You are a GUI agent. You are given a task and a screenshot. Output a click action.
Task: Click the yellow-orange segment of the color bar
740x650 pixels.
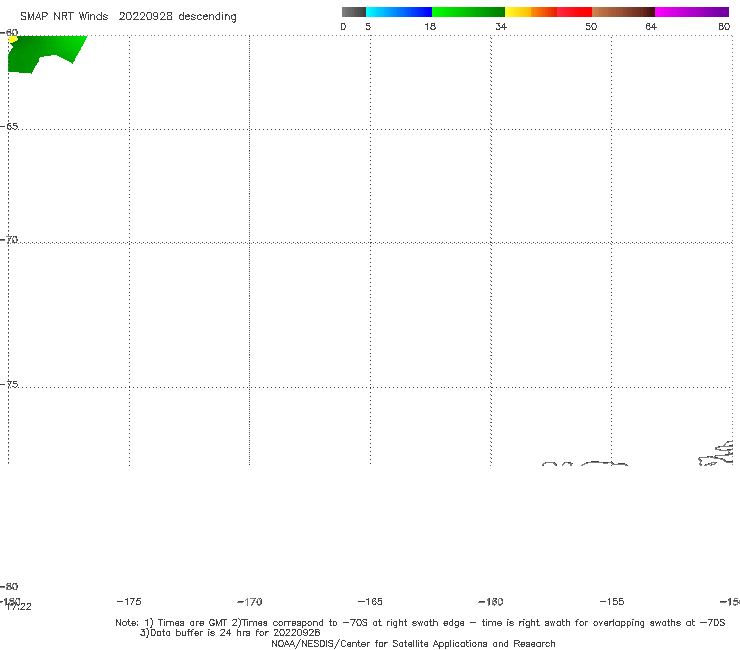(531, 12)
